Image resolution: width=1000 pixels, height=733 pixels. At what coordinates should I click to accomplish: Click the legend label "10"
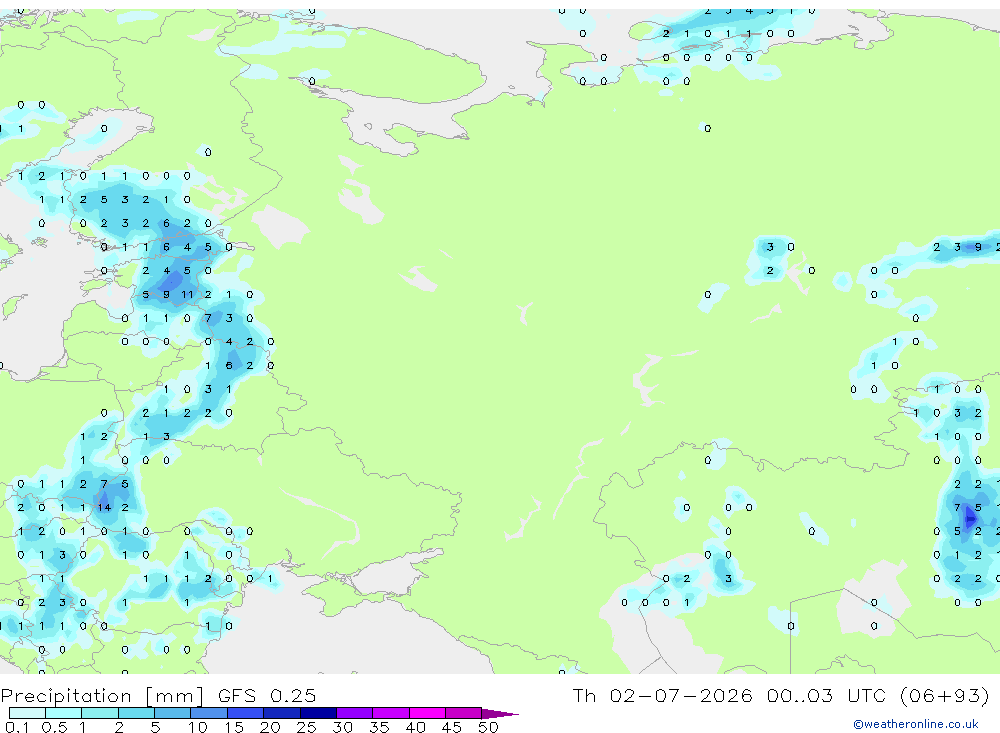coord(198,727)
